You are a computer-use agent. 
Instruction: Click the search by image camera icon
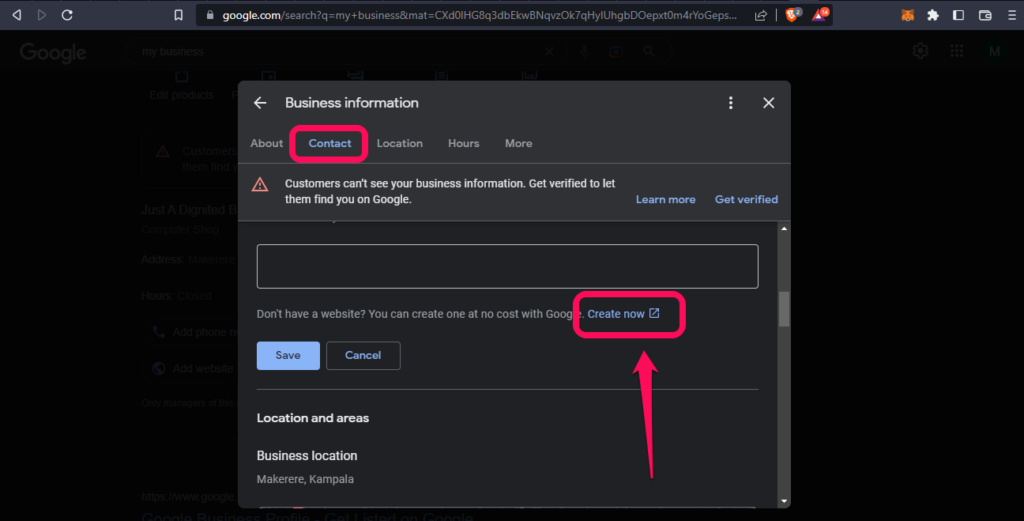point(616,51)
